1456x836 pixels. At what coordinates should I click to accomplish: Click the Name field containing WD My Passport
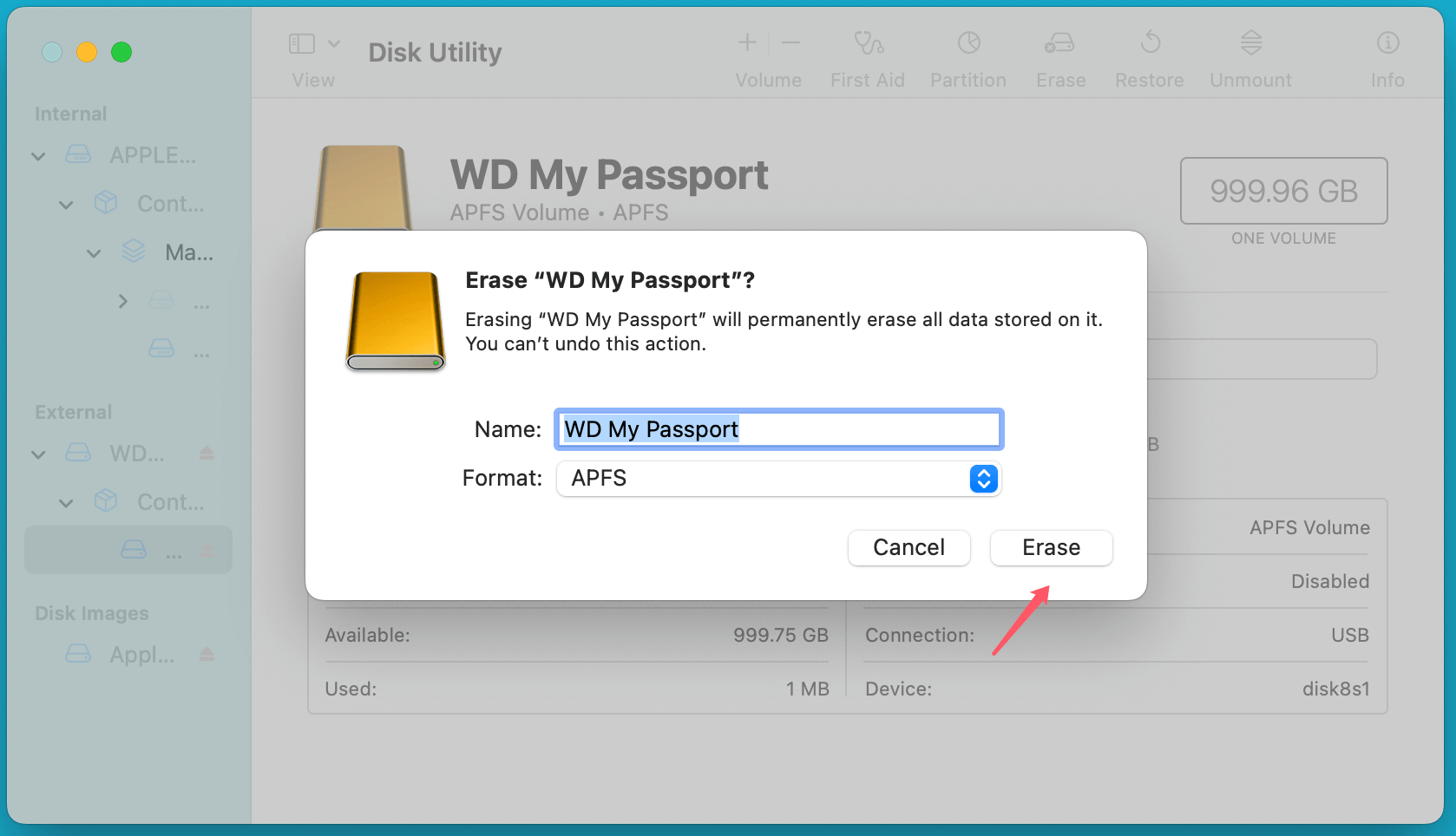point(778,428)
